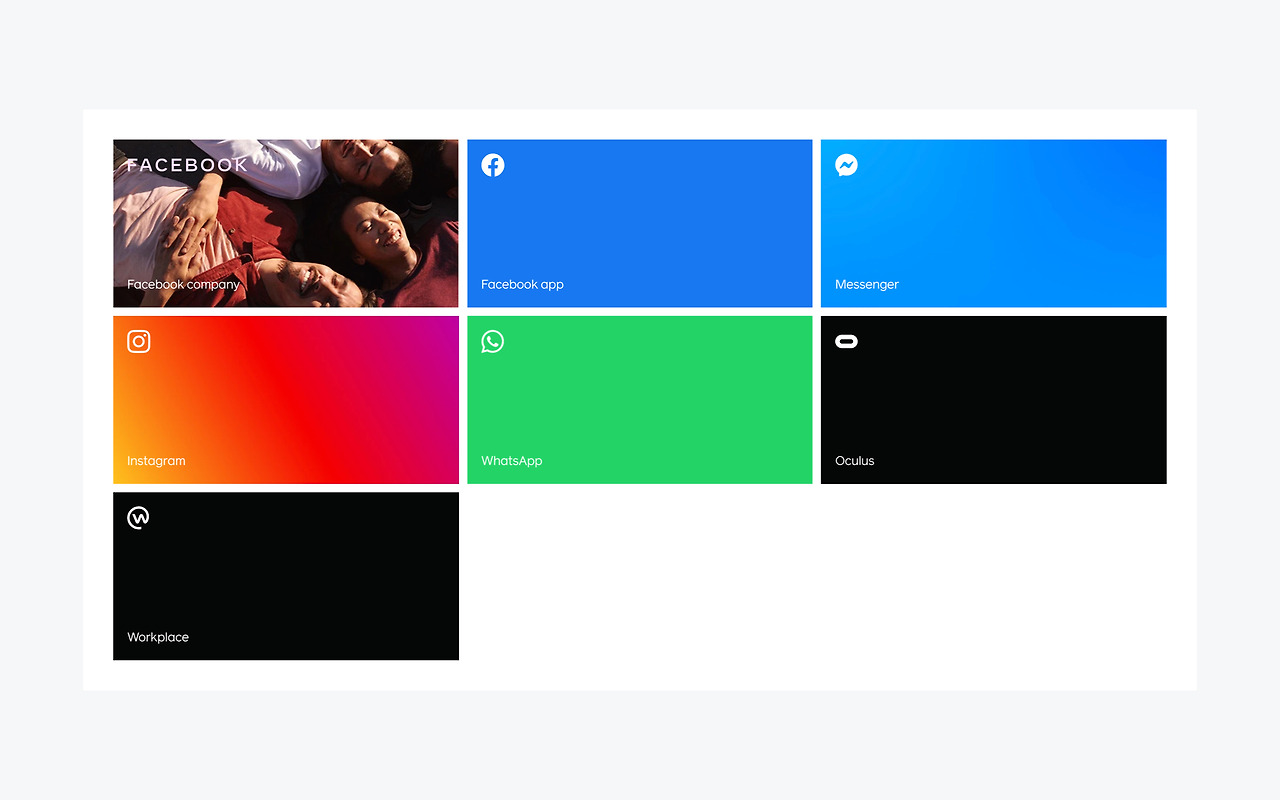The height and width of the screenshot is (800, 1280).
Task: Visit the WhatsApp label link
Action: (x=512, y=461)
